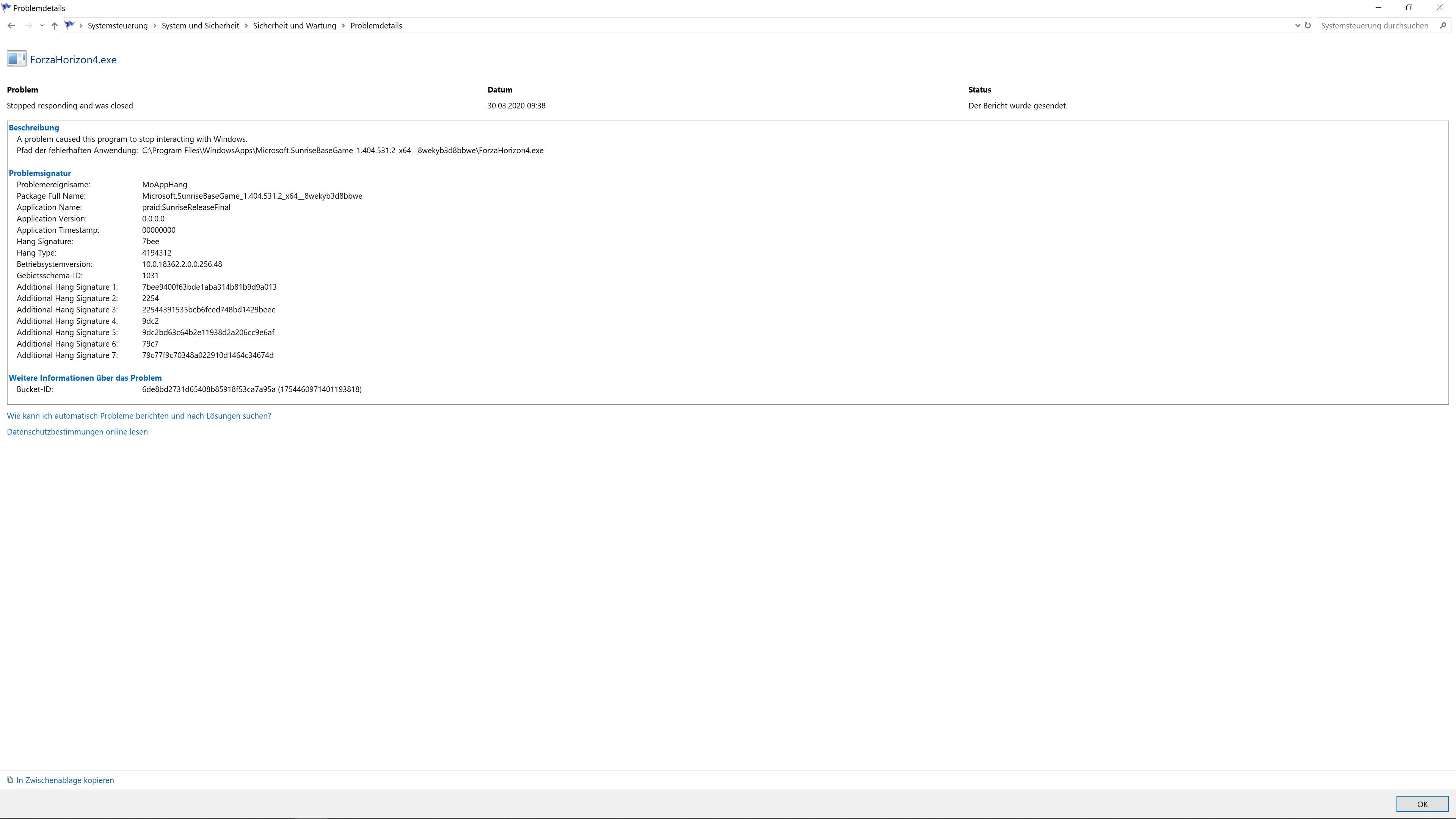Click the clipboard copy icon at bottom
Viewport: 1456px width, 819px height.
click(10, 780)
